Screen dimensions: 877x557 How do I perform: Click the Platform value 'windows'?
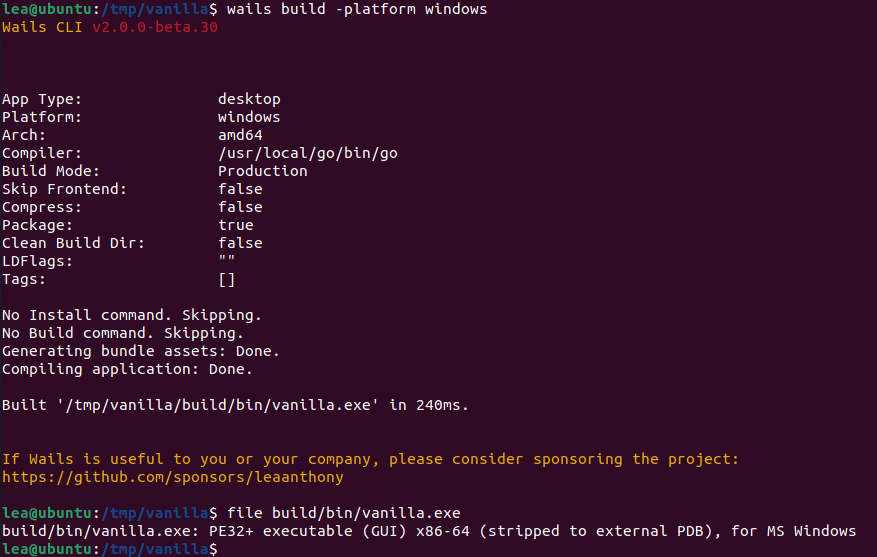pyautogui.click(x=249, y=117)
